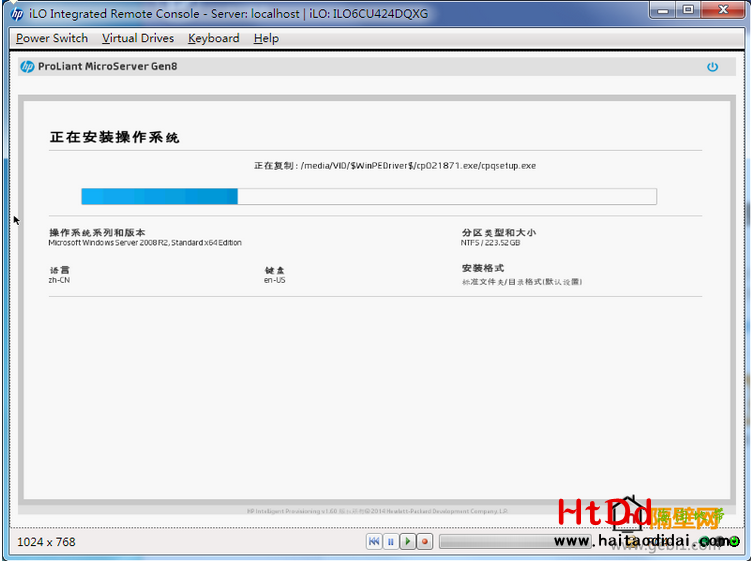Open the Power Switch menu
751x561 pixels.
pyautogui.click(x=52, y=38)
